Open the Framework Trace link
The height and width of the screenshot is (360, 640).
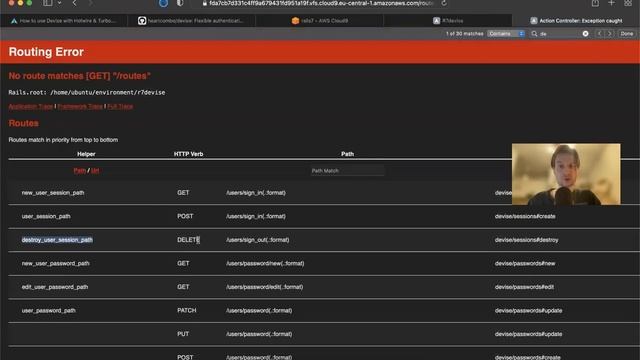click(80, 106)
